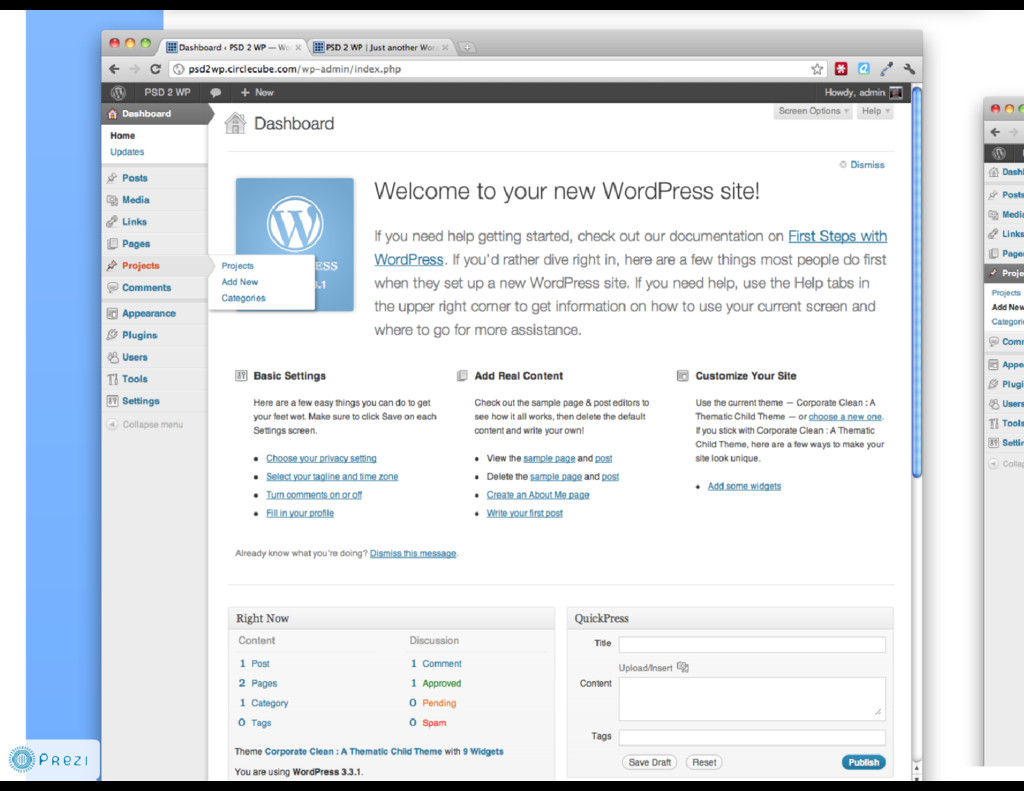Click the Users icon in the sidebar
The height and width of the screenshot is (791, 1024).
pos(112,357)
